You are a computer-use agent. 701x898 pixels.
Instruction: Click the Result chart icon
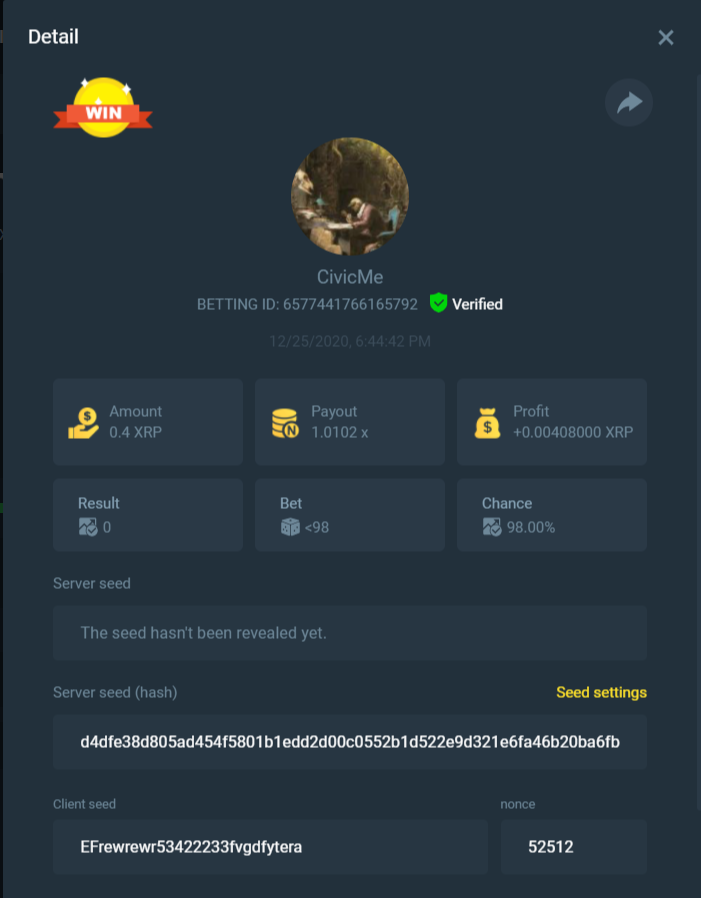(88, 527)
